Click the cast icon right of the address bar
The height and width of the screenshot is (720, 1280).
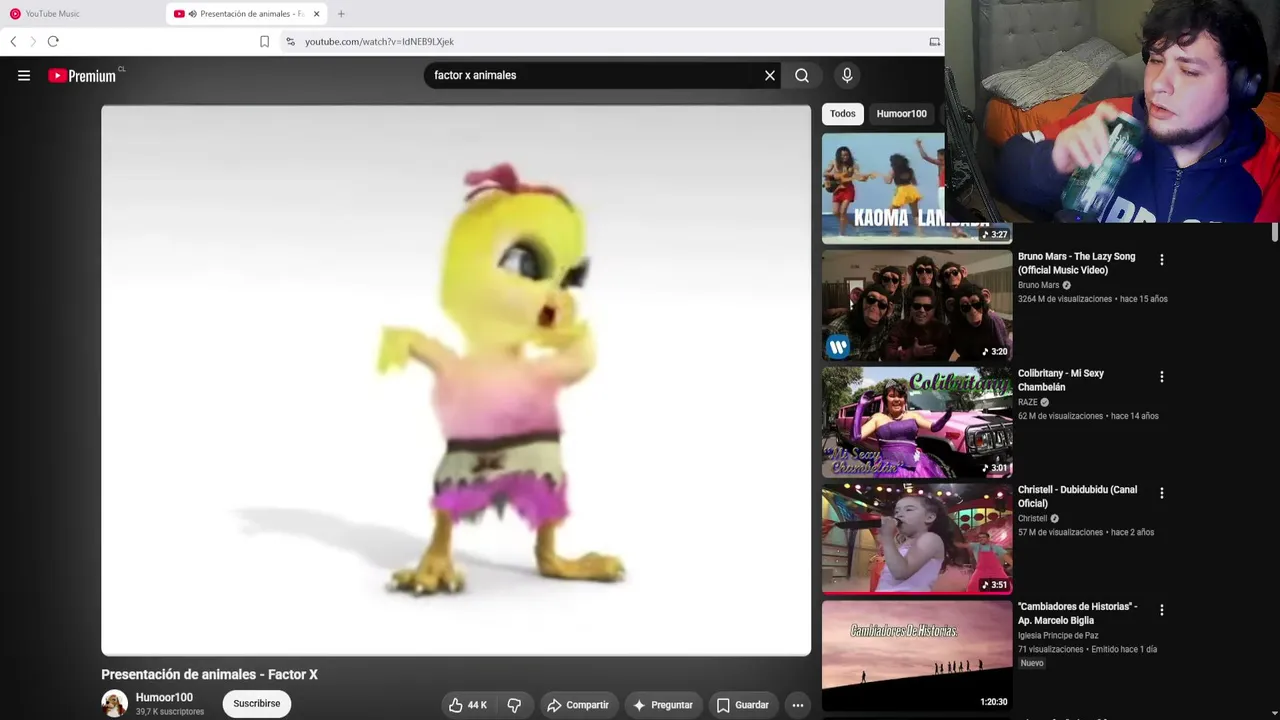[x=934, y=42]
